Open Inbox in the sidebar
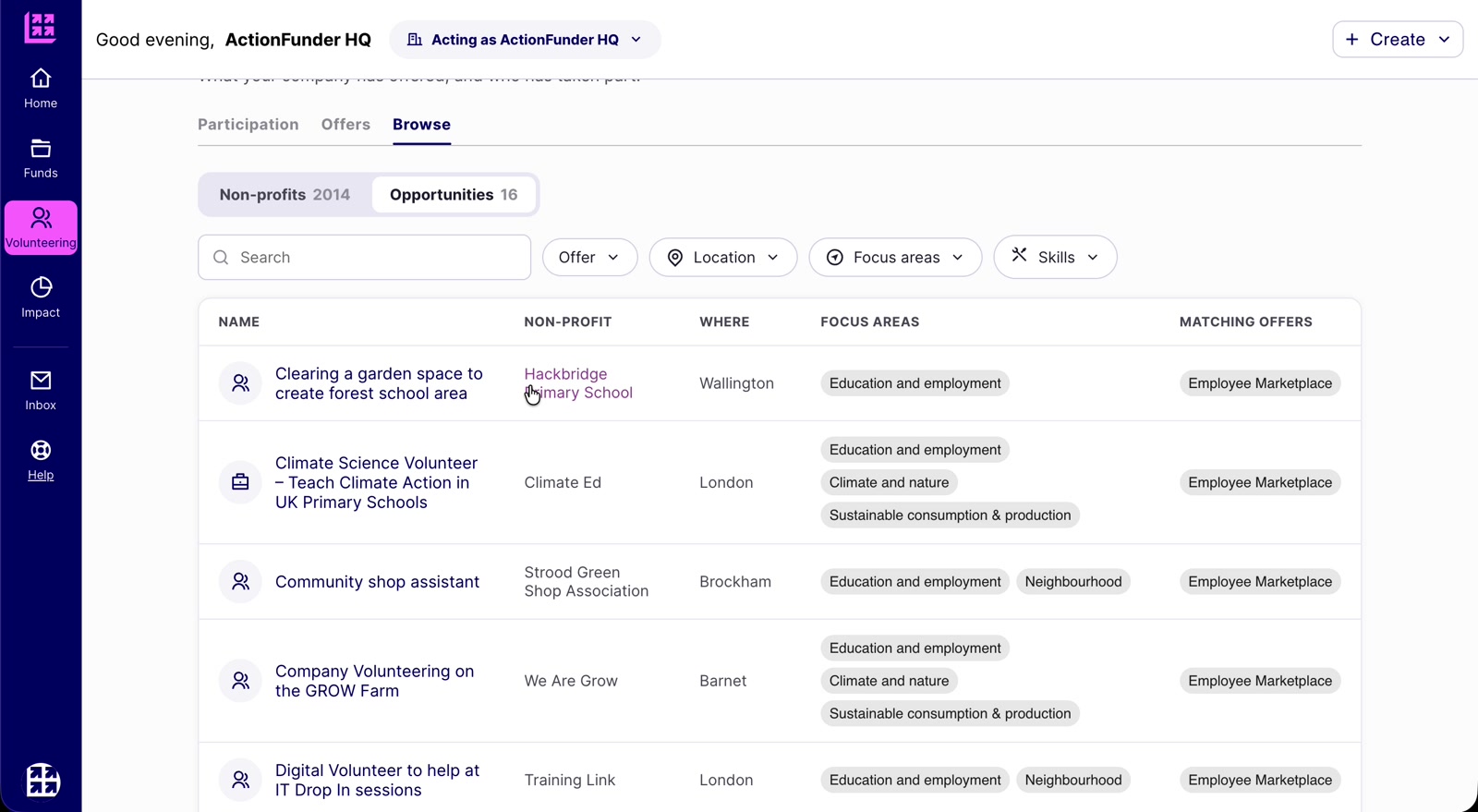 [x=41, y=391]
